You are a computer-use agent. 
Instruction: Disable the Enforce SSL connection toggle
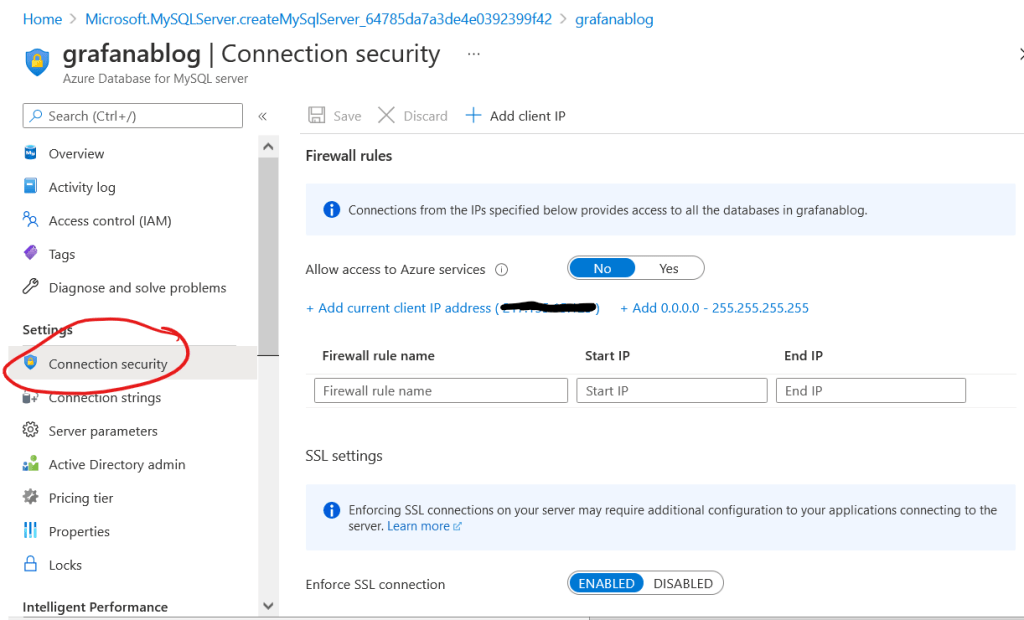pos(682,583)
